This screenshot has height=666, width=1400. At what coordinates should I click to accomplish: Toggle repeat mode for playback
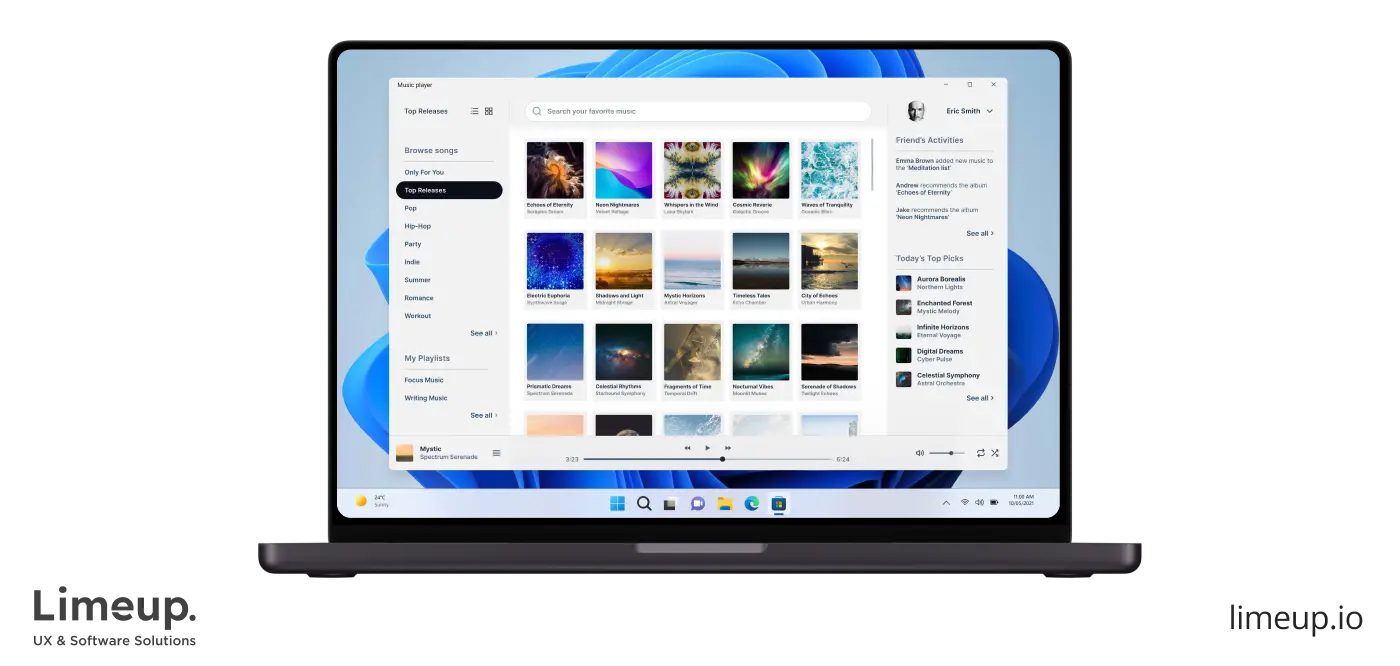point(980,452)
